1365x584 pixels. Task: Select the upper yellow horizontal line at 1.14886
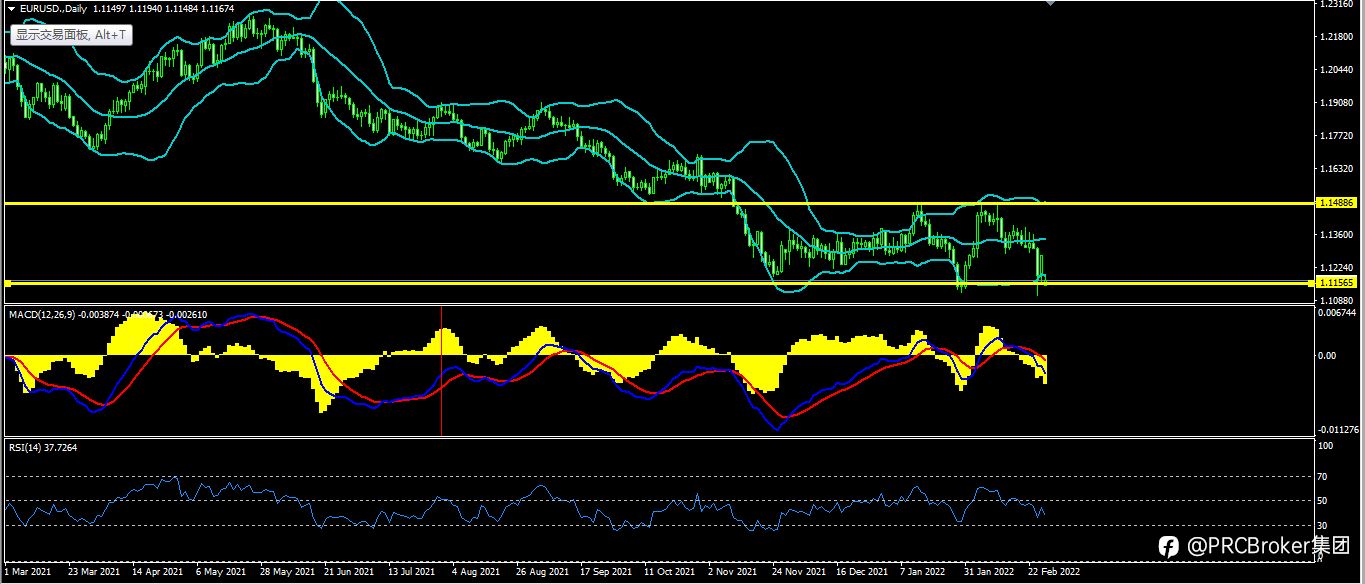[658, 203]
